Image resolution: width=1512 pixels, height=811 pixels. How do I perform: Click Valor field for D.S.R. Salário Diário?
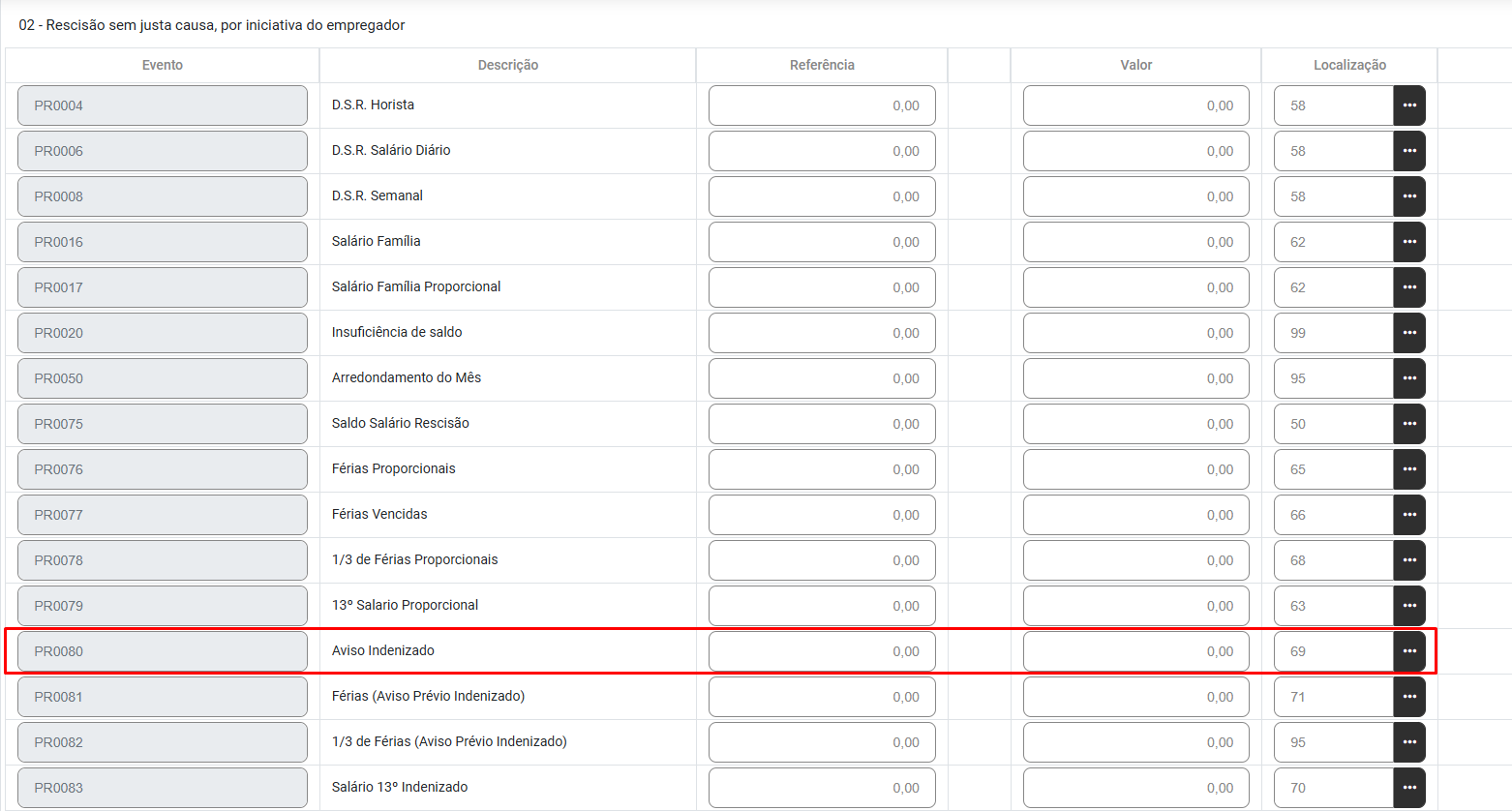pyautogui.click(x=1134, y=151)
